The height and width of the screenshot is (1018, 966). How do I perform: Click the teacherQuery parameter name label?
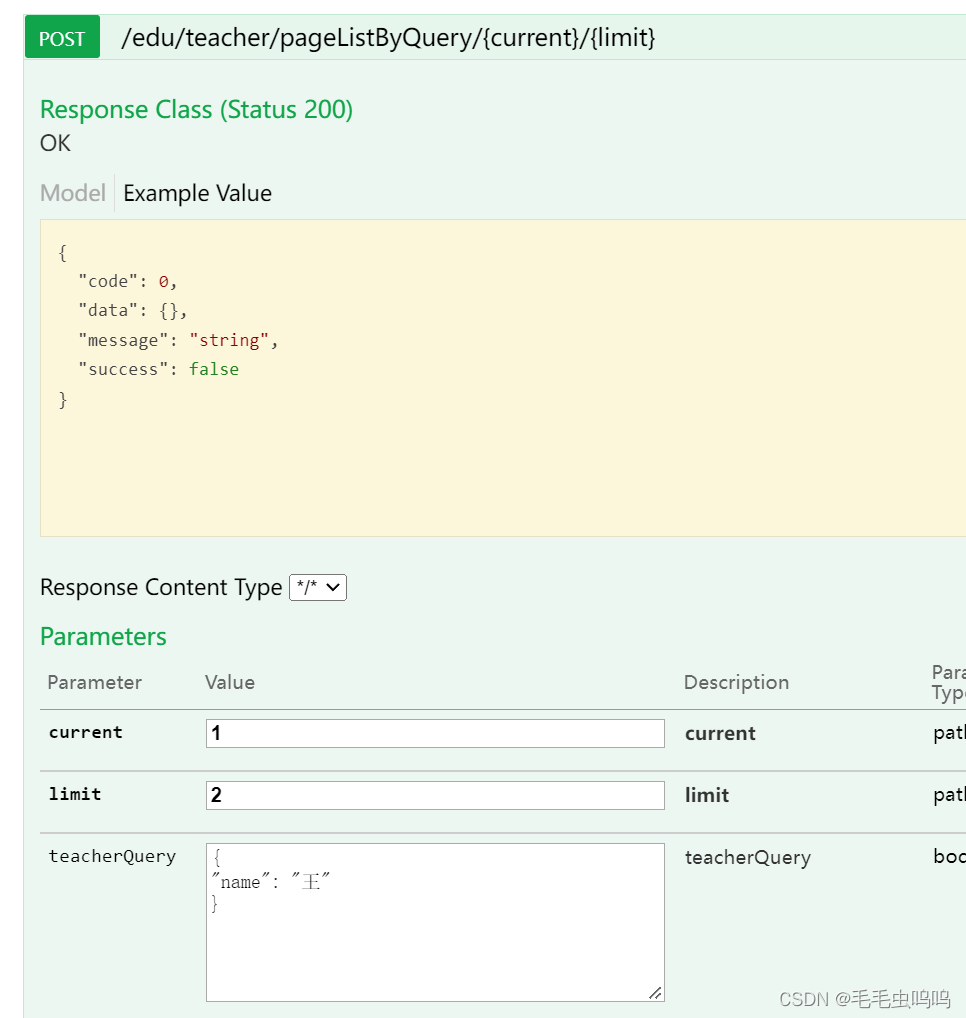(x=112, y=856)
